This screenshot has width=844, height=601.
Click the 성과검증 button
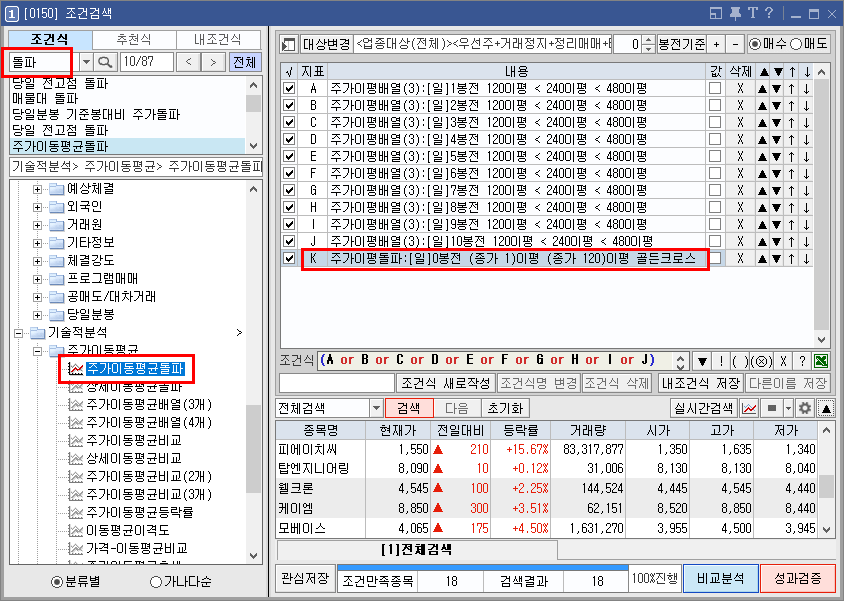(x=798, y=579)
